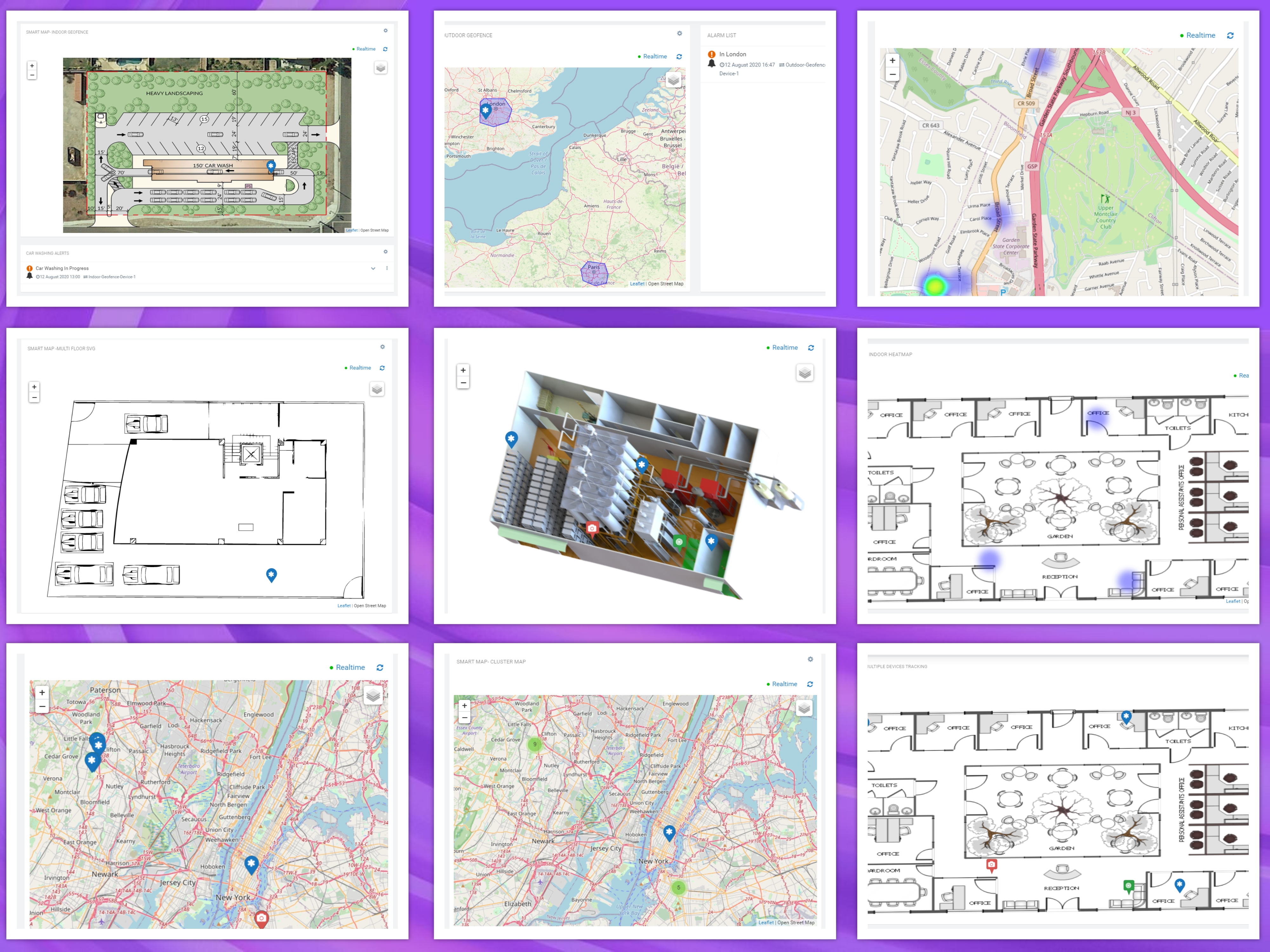Refresh the Multi Floor SVG map
The height and width of the screenshot is (952, 1270).
[x=382, y=368]
